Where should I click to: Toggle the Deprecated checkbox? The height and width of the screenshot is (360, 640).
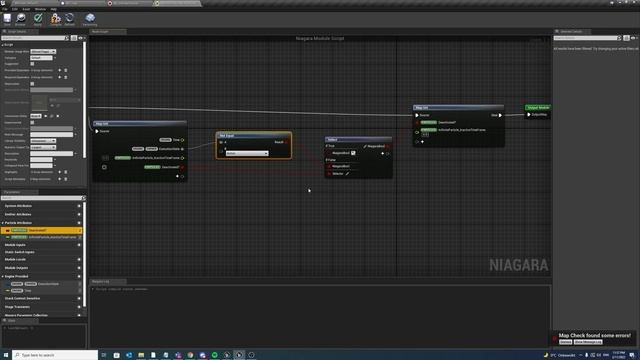32,84
